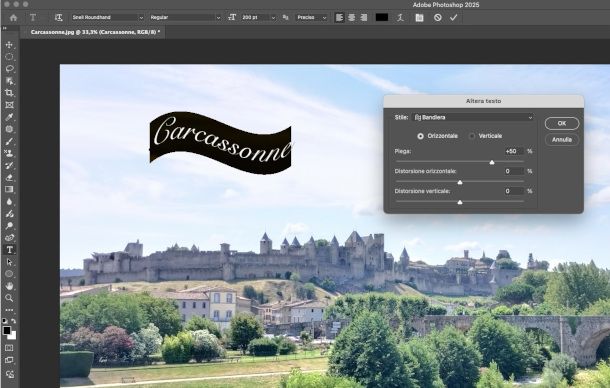Screen dimensions: 610x388
Task: Align text left
Action: point(339,18)
